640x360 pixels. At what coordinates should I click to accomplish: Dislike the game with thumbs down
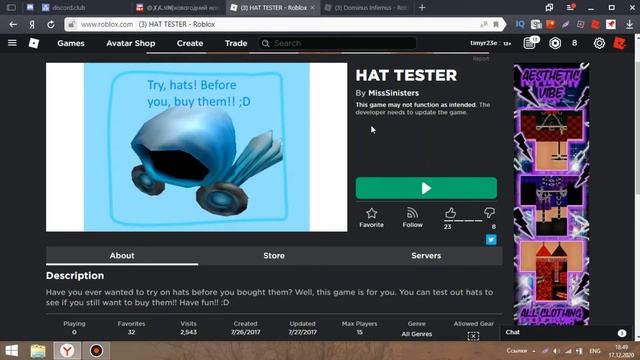tap(489, 212)
